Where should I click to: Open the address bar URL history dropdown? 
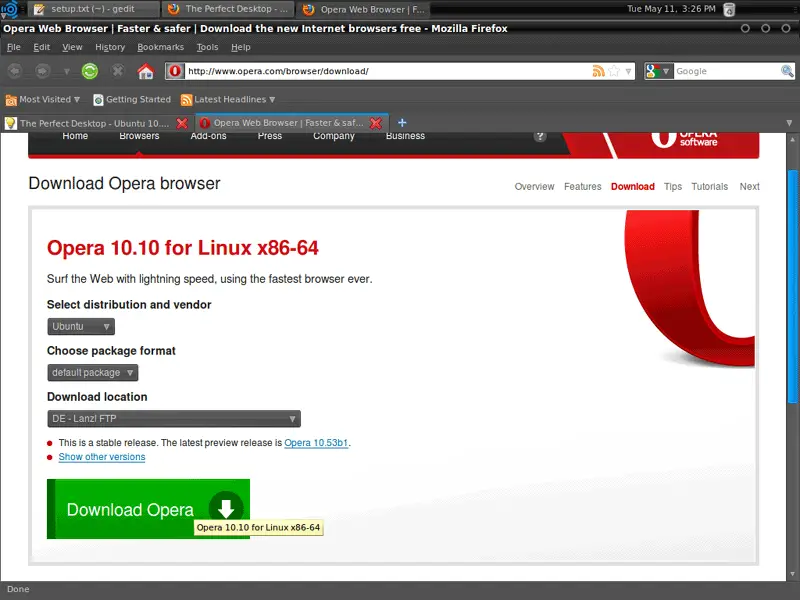tap(629, 71)
